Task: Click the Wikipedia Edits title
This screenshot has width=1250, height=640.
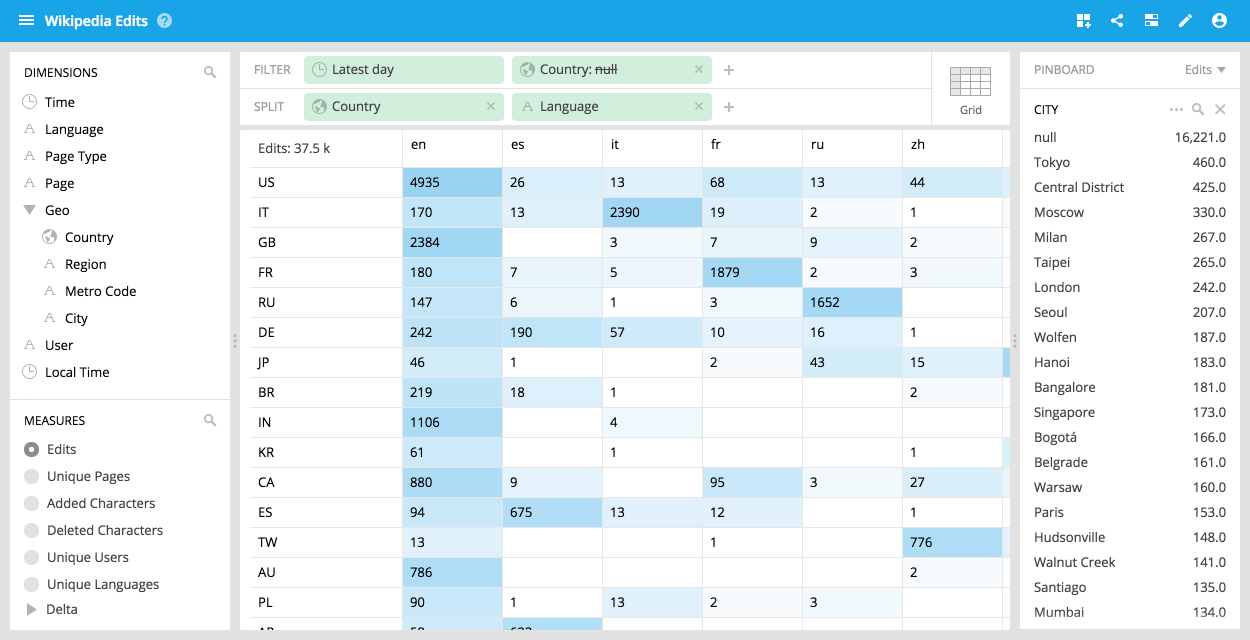Action: click(x=96, y=20)
